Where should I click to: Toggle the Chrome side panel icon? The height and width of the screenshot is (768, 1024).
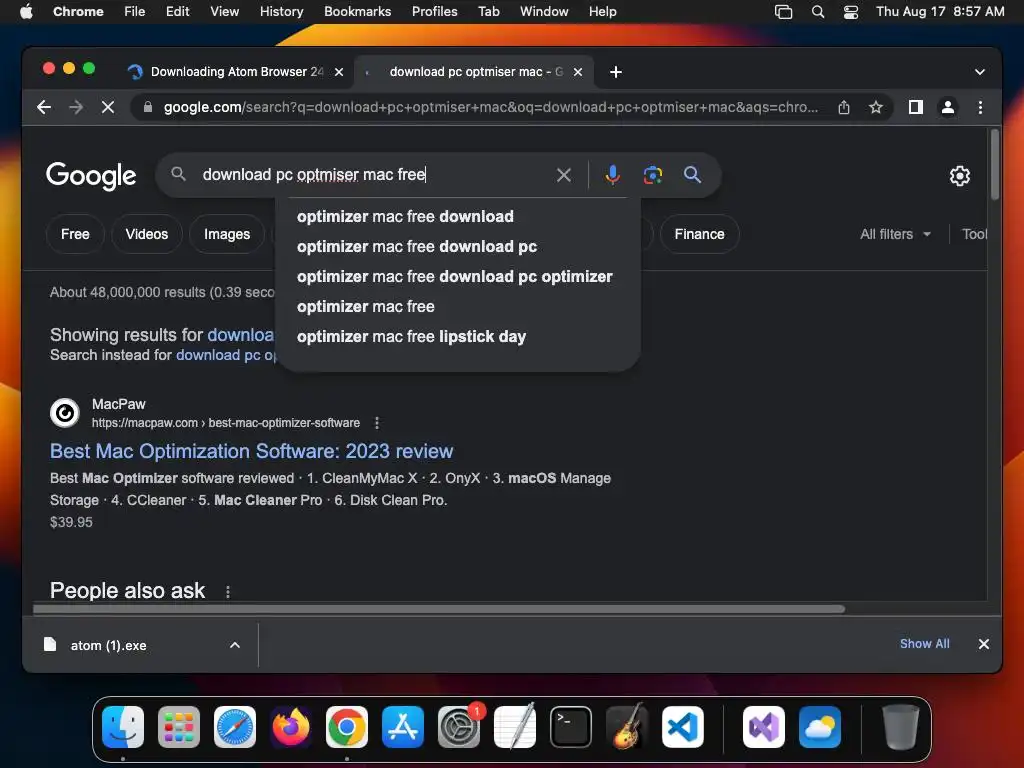916,107
